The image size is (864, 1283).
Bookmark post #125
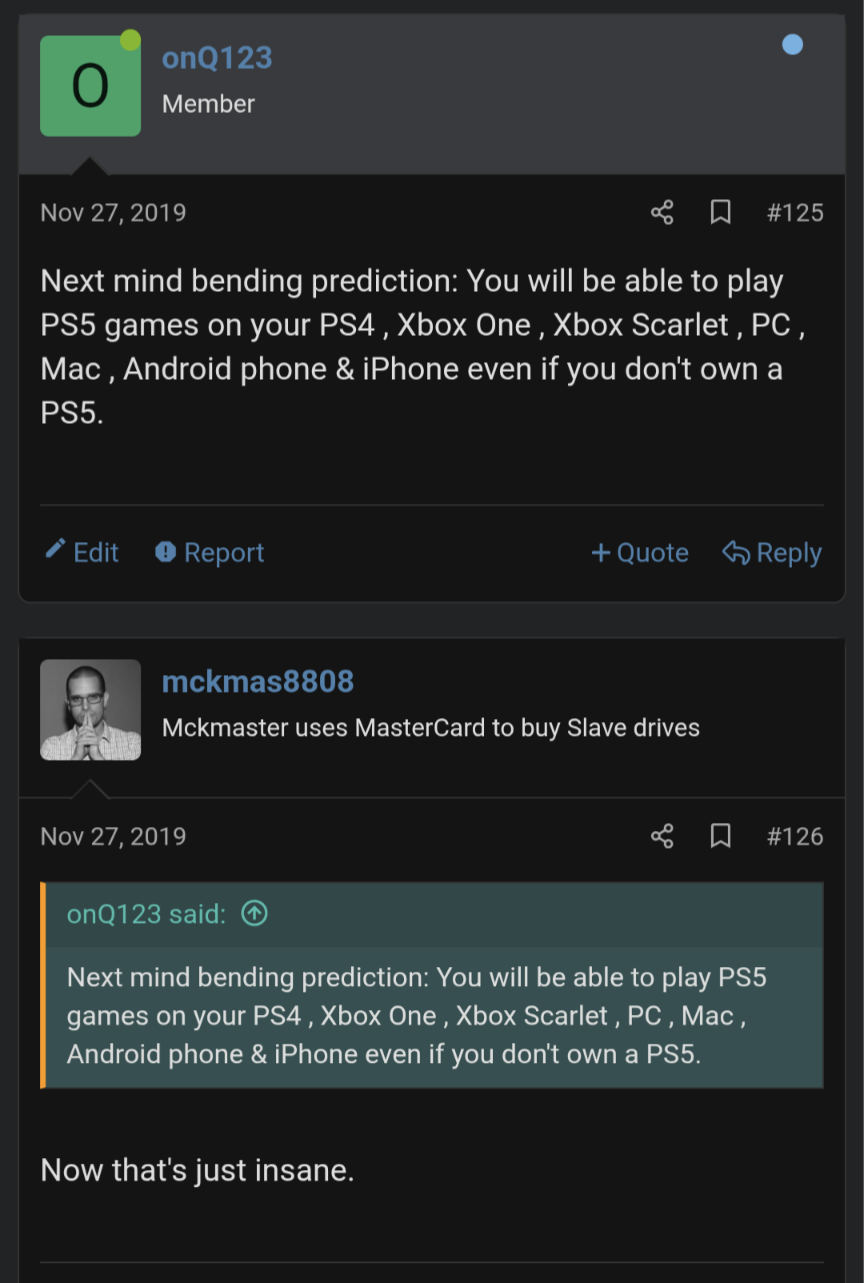click(720, 212)
